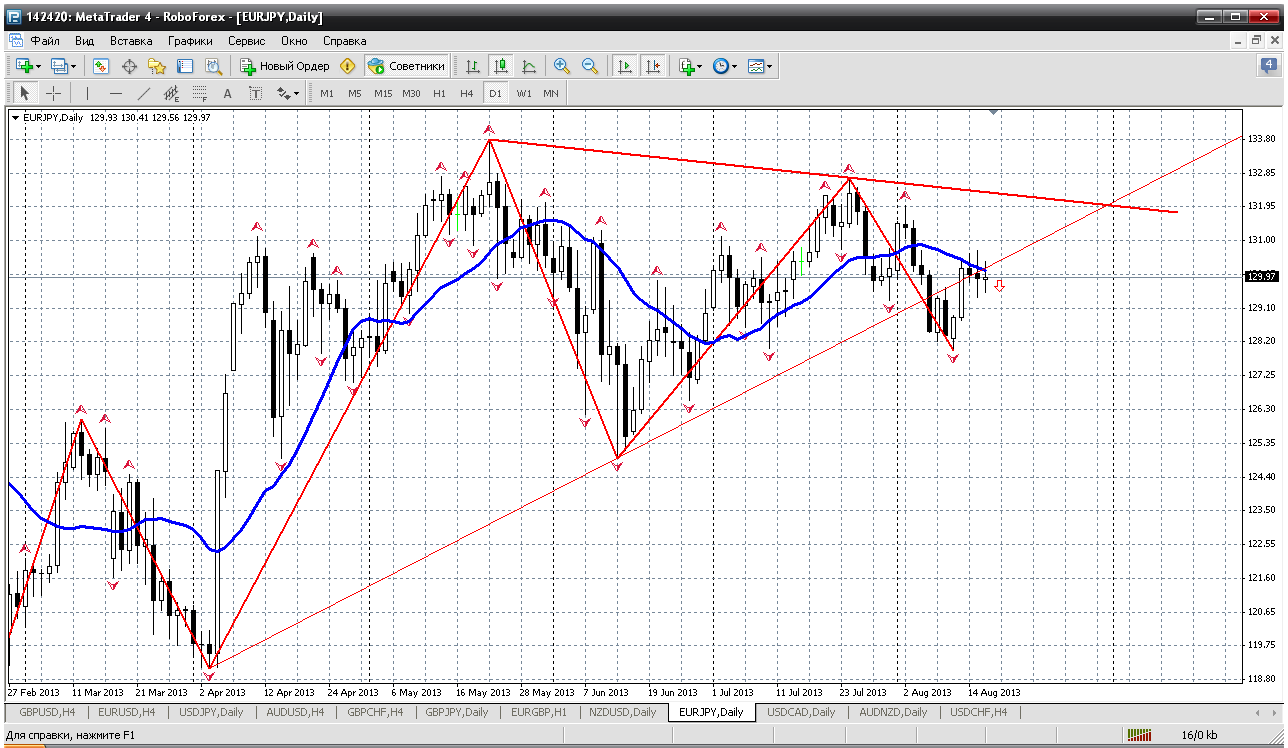1288x748 pixels.
Task: Select the Text tool labeled A
Action: (228, 93)
